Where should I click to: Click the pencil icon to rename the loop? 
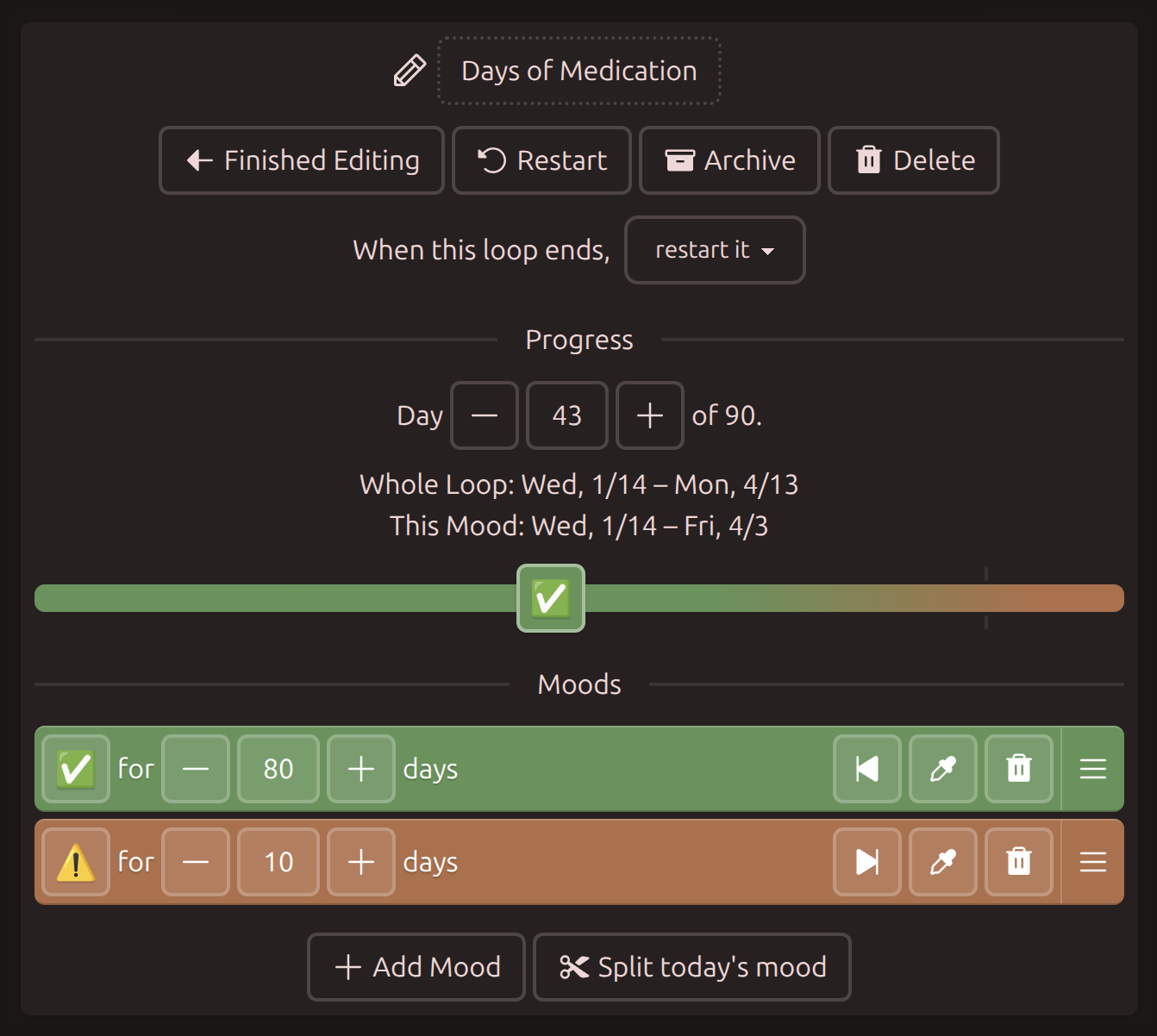409,71
